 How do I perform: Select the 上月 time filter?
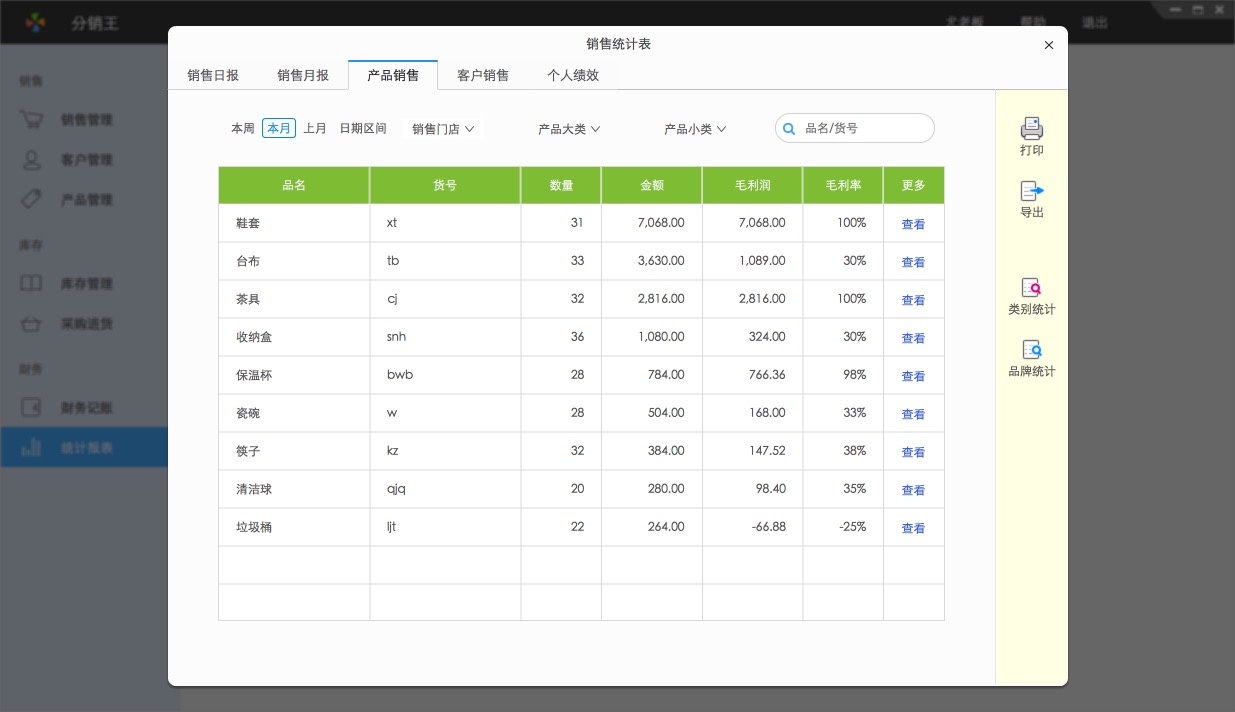click(x=315, y=129)
